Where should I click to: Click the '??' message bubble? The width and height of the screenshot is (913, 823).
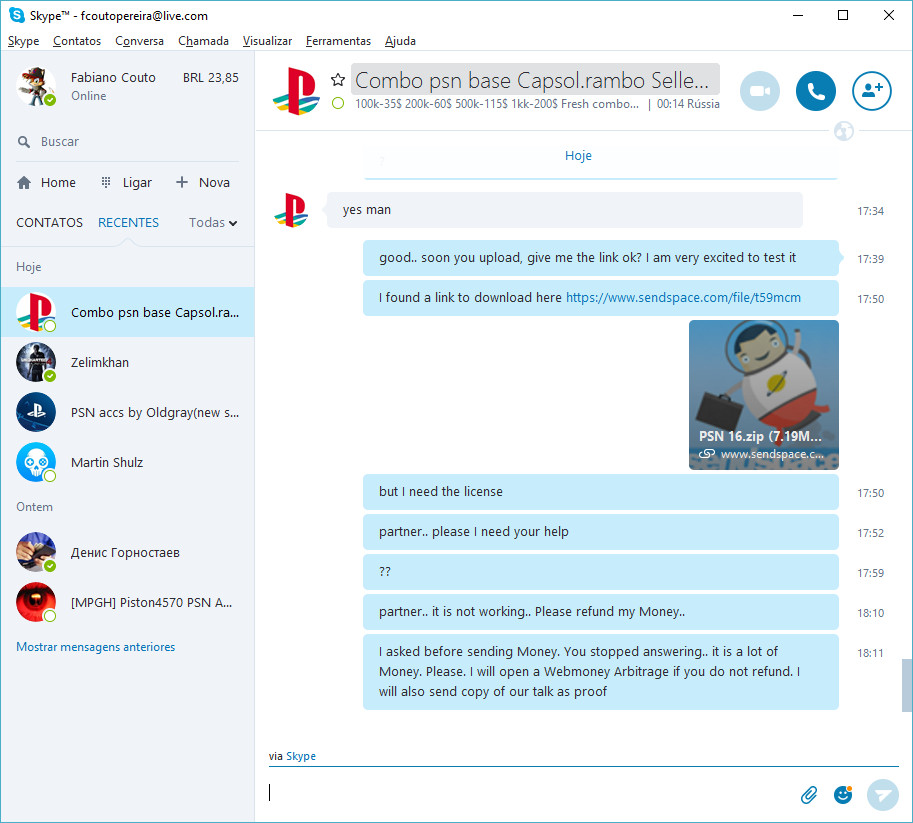(600, 571)
